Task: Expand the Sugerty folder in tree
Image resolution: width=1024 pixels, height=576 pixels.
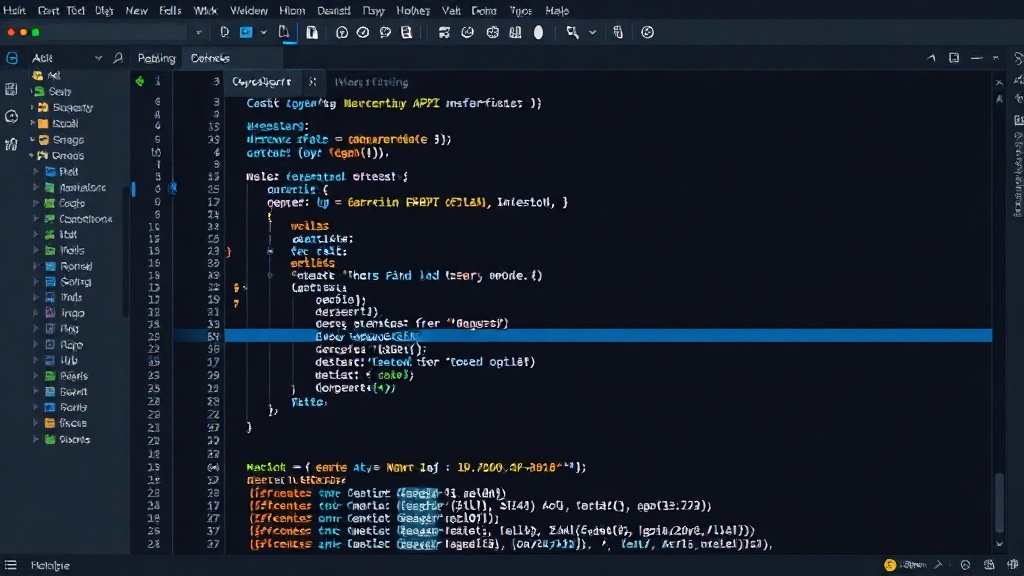Action: 32,107
